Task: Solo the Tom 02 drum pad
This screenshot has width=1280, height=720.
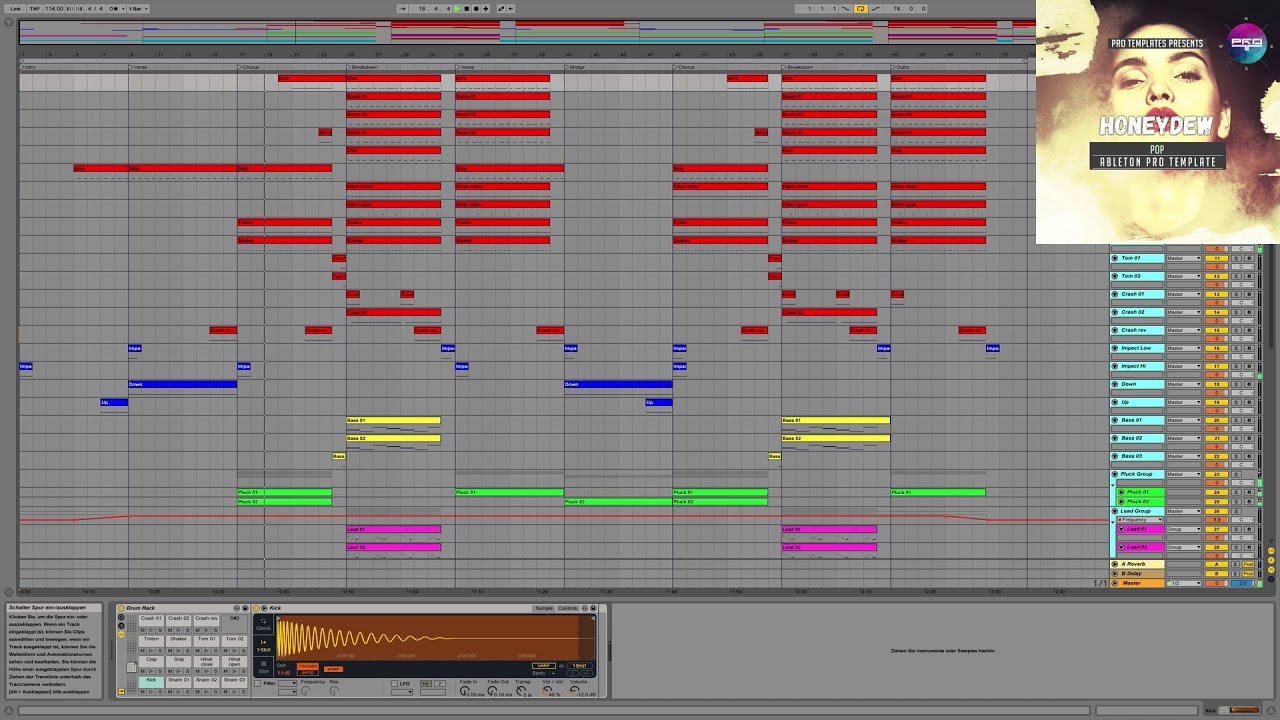Action: (243, 650)
